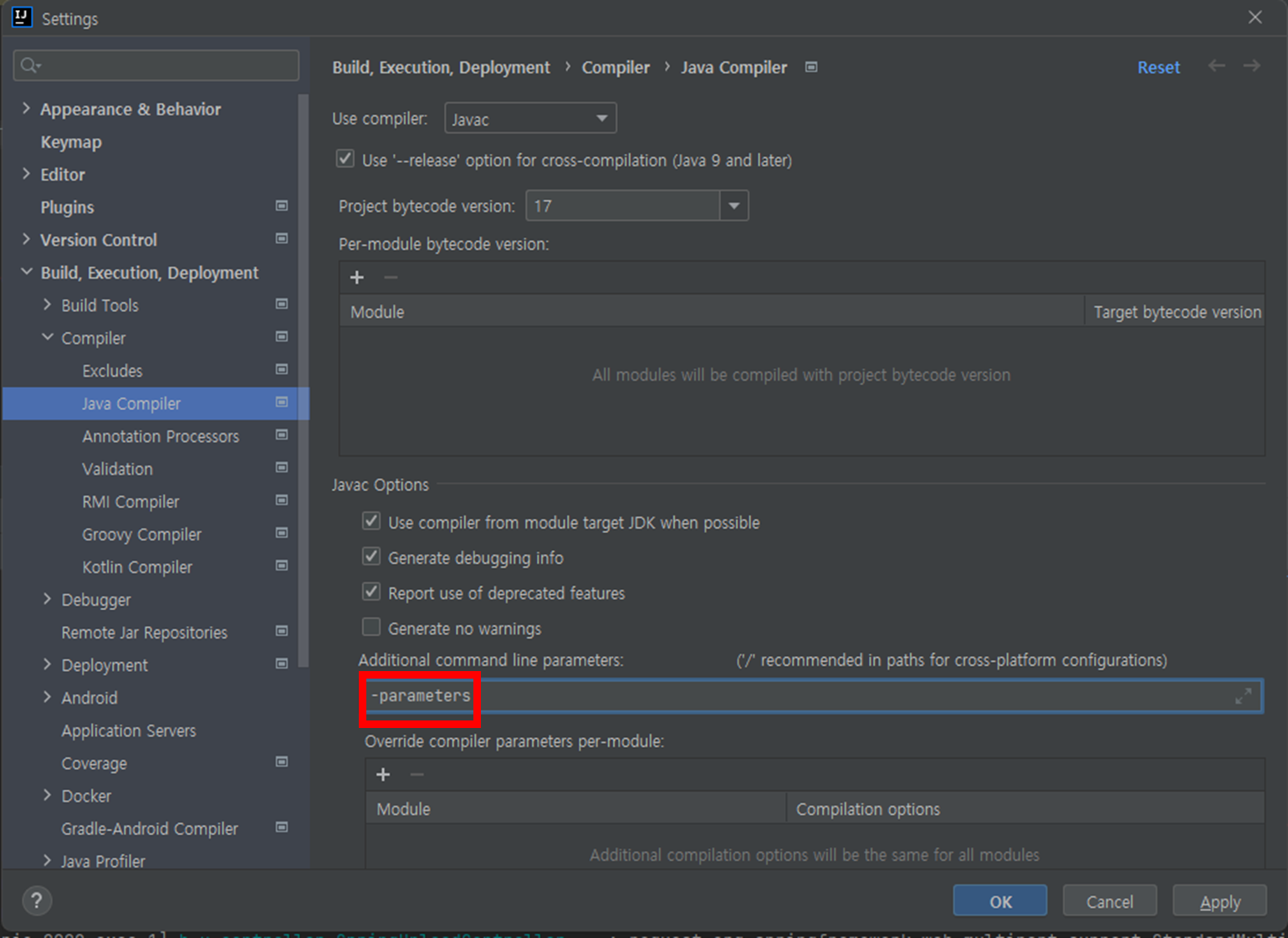The image size is (1288, 938).
Task: Navigate back with the left arrow
Action: click(x=1216, y=66)
